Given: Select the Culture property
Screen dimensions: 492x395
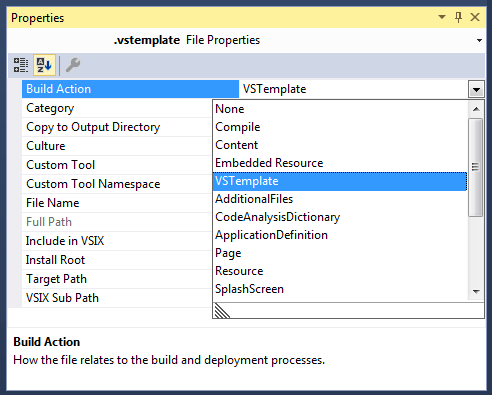Looking at the screenshot, I should coord(117,146).
